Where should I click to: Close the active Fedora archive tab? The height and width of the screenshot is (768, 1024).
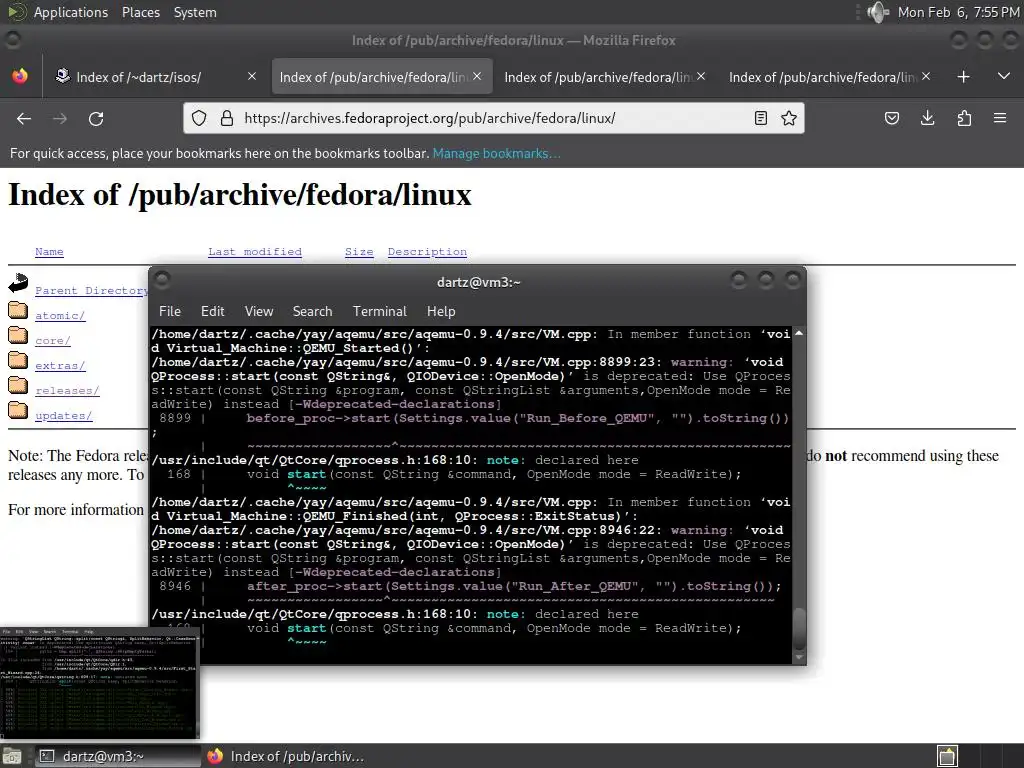(x=477, y=76)
